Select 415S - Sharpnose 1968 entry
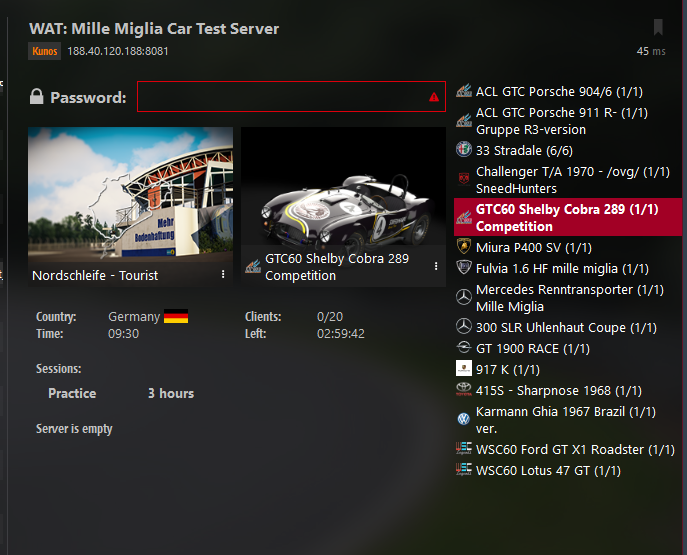 click(x=568, y=390)
